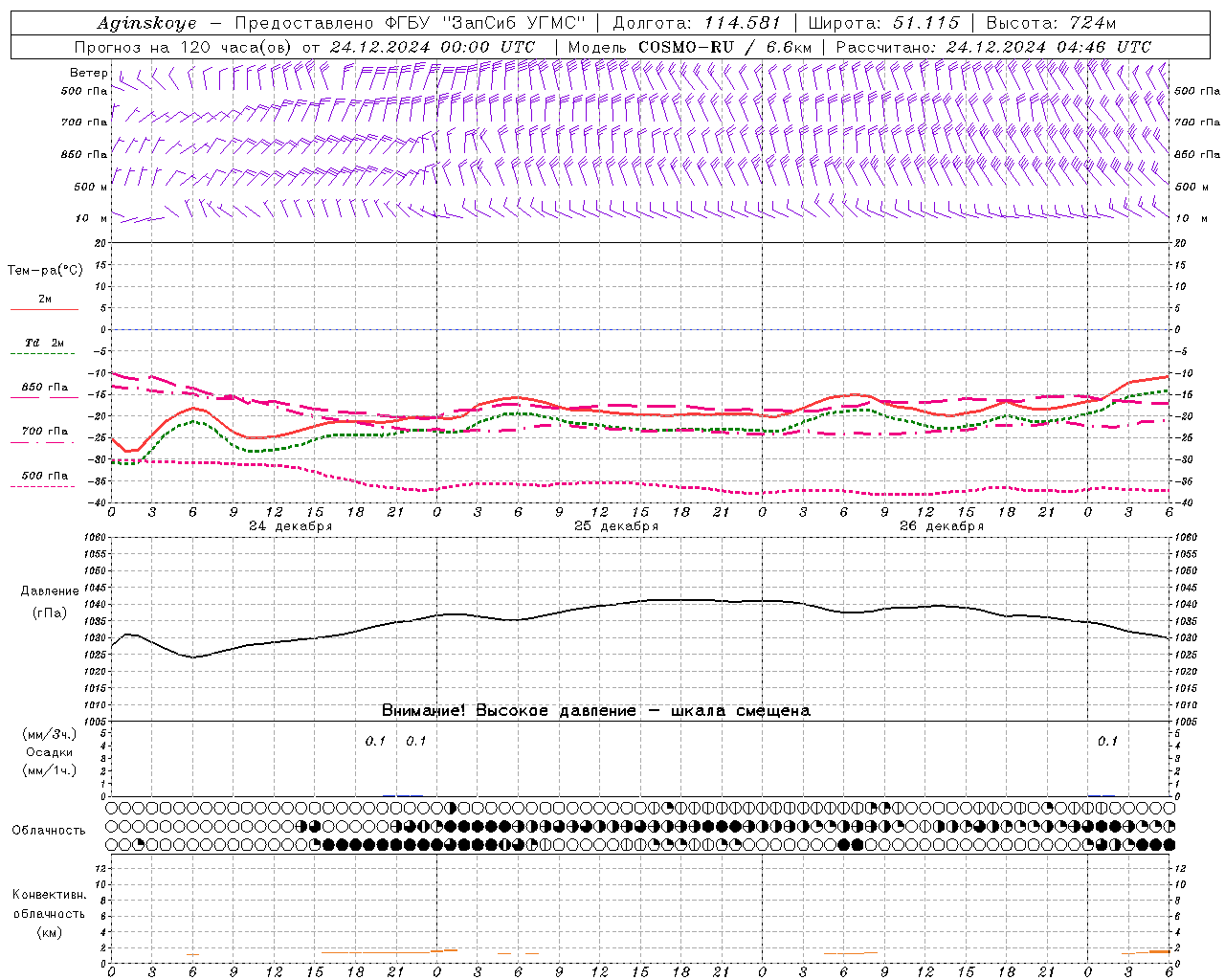Click the 'Широта: 51.115' latitude value
The image size is (1225, 980).
click(883, 23)
